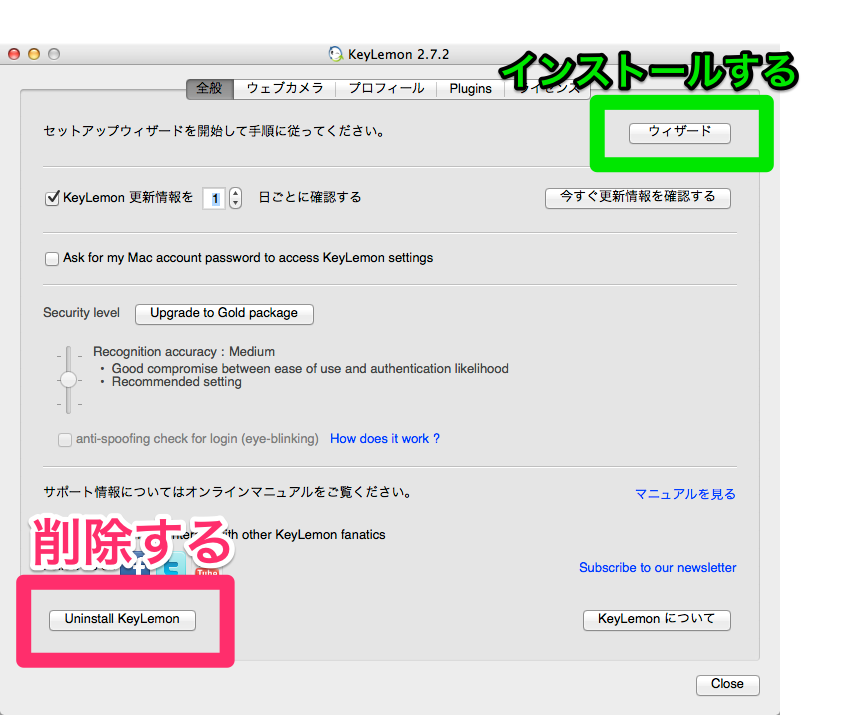Click the yellow minimize window button

pyautogui.click(x=34, y=54)
